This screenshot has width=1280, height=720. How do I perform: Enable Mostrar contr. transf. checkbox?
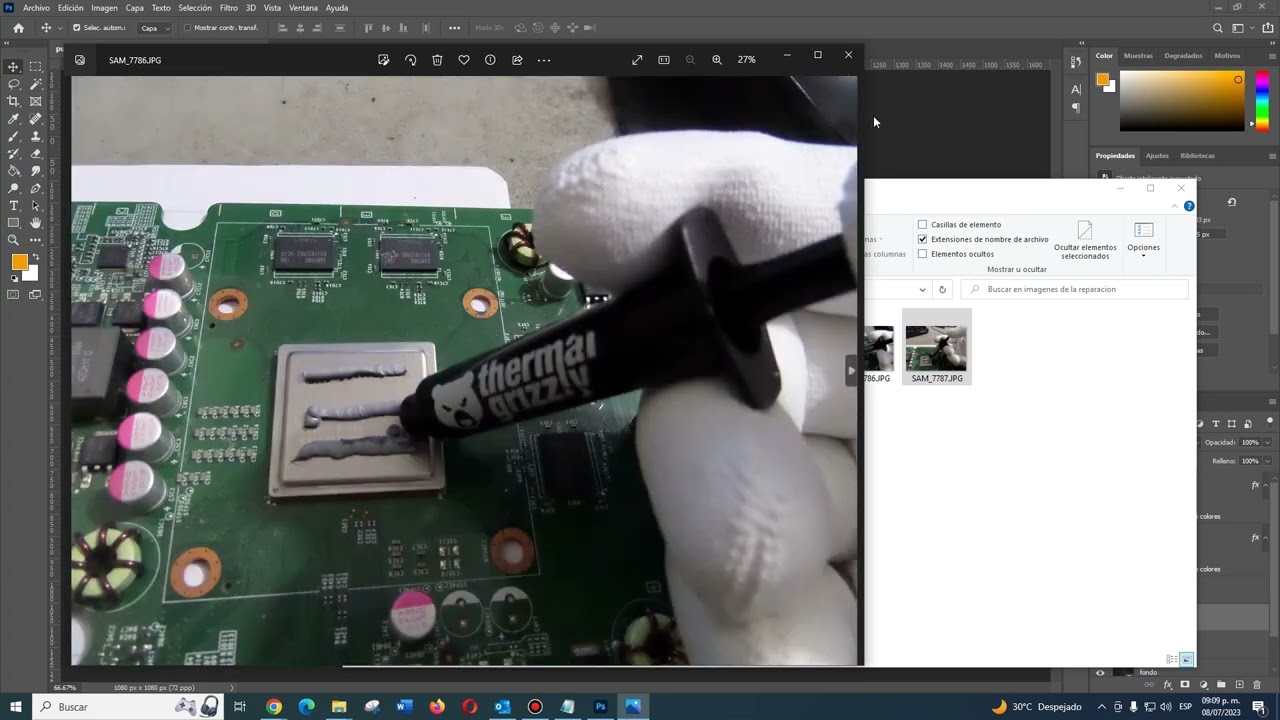188,28
